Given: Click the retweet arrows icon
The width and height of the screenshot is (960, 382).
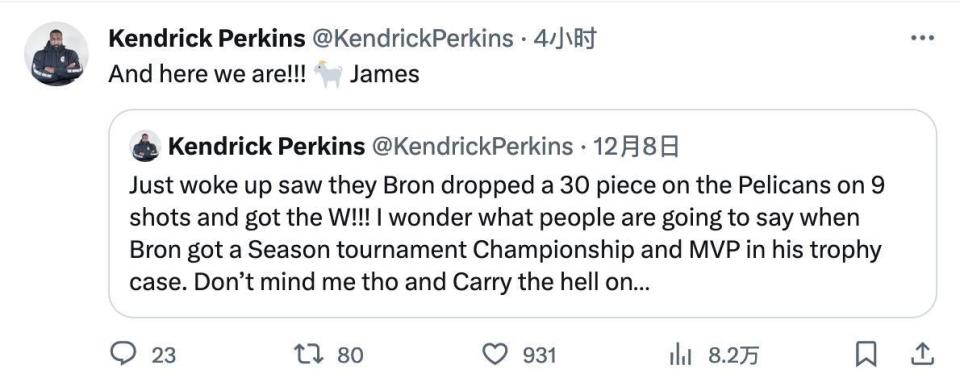Looking at the screenshot, I should tap(309, 354).
